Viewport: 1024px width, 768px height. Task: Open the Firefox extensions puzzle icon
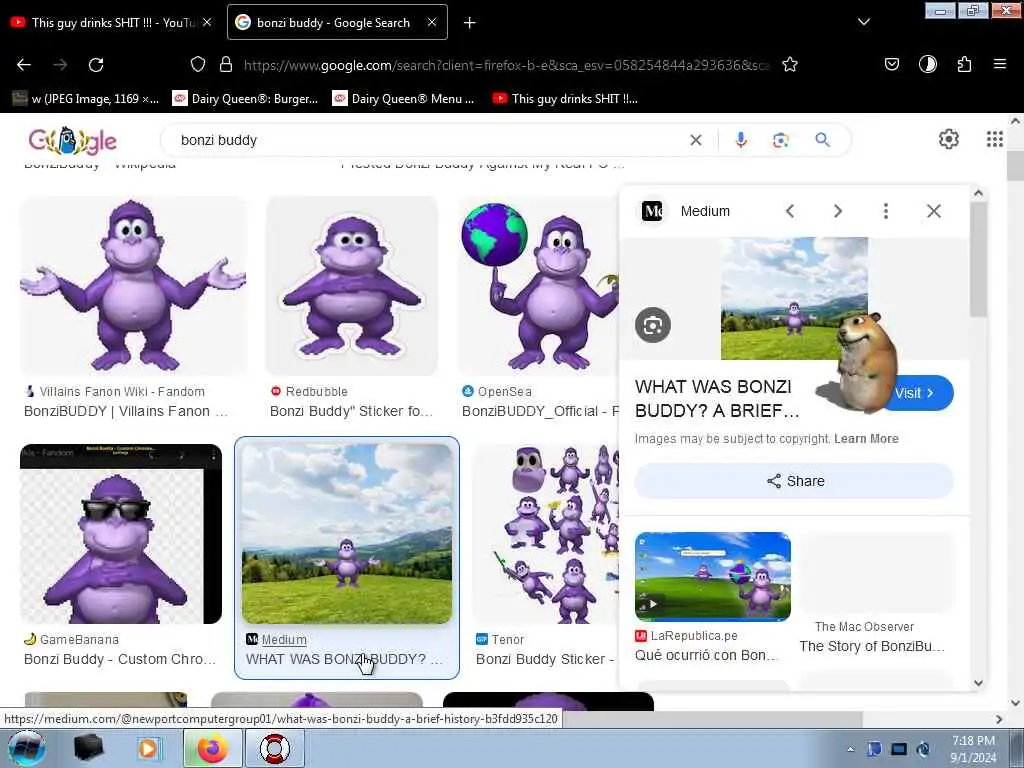click(964, 64)
